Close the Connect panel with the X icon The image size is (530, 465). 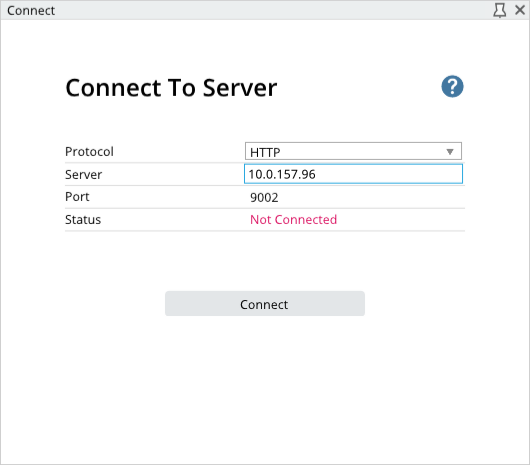coord(520,10)
